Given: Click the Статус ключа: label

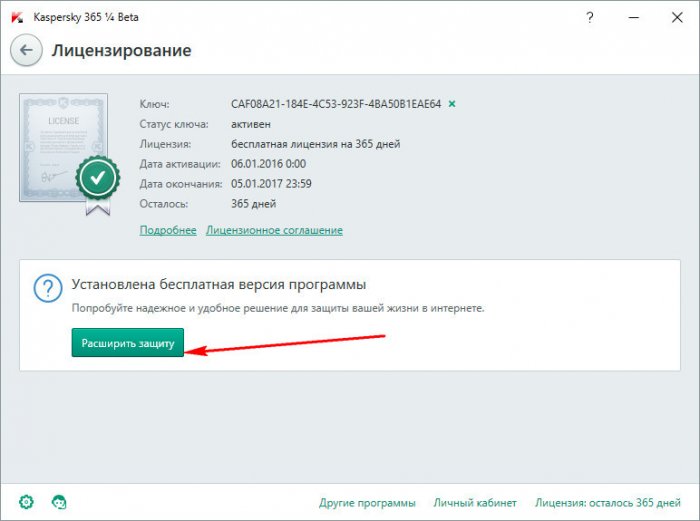Looking at the screenshot, I should coord(174,124).
